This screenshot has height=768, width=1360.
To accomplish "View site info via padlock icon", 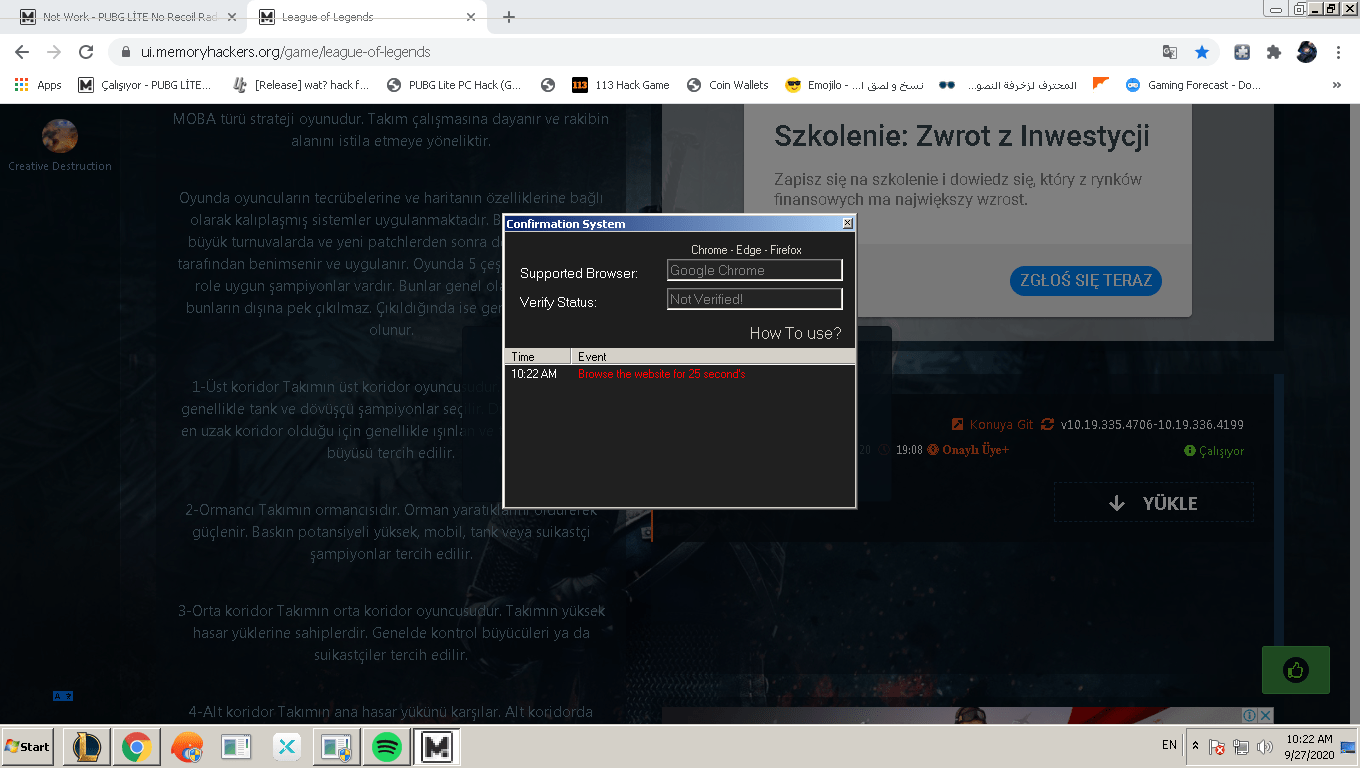I will point(126,52).
